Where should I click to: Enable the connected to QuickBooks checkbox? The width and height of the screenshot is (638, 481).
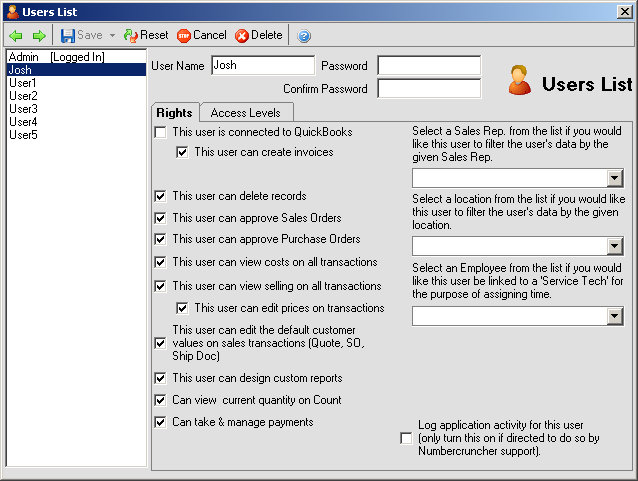[x=161, y=132]
